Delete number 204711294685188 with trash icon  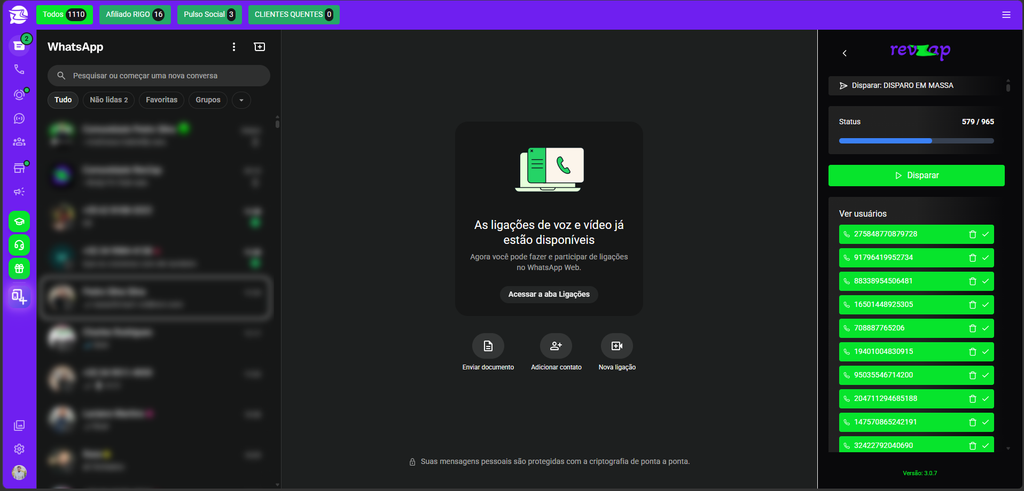click(x=972, y=398)
